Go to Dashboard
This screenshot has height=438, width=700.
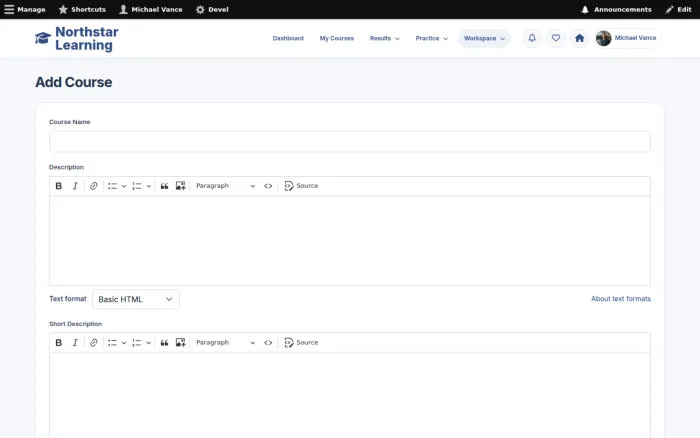point(288,38)
